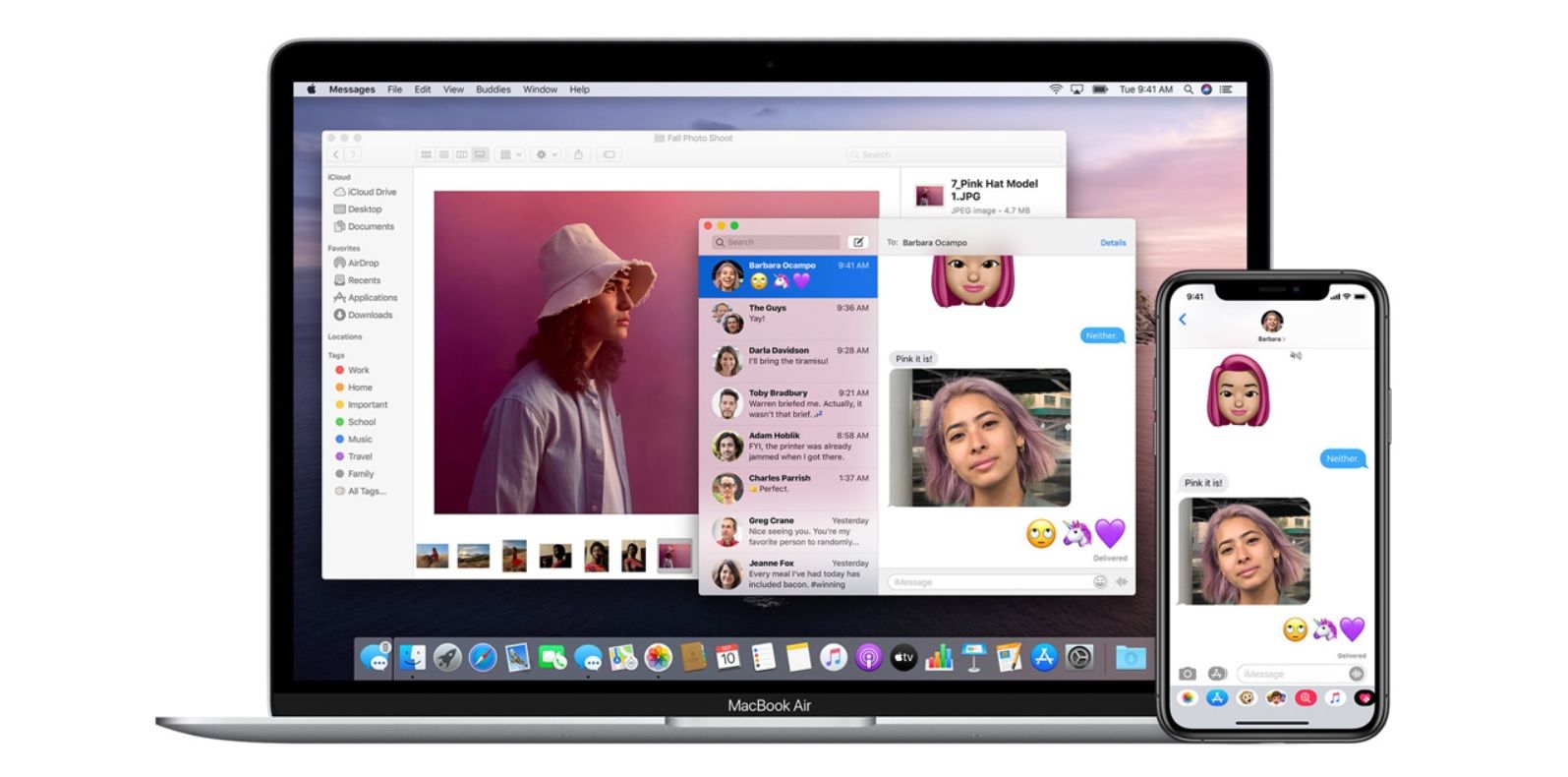Open the emoji picker in Messages on Mac
1568x777 pixels.
1100,582
